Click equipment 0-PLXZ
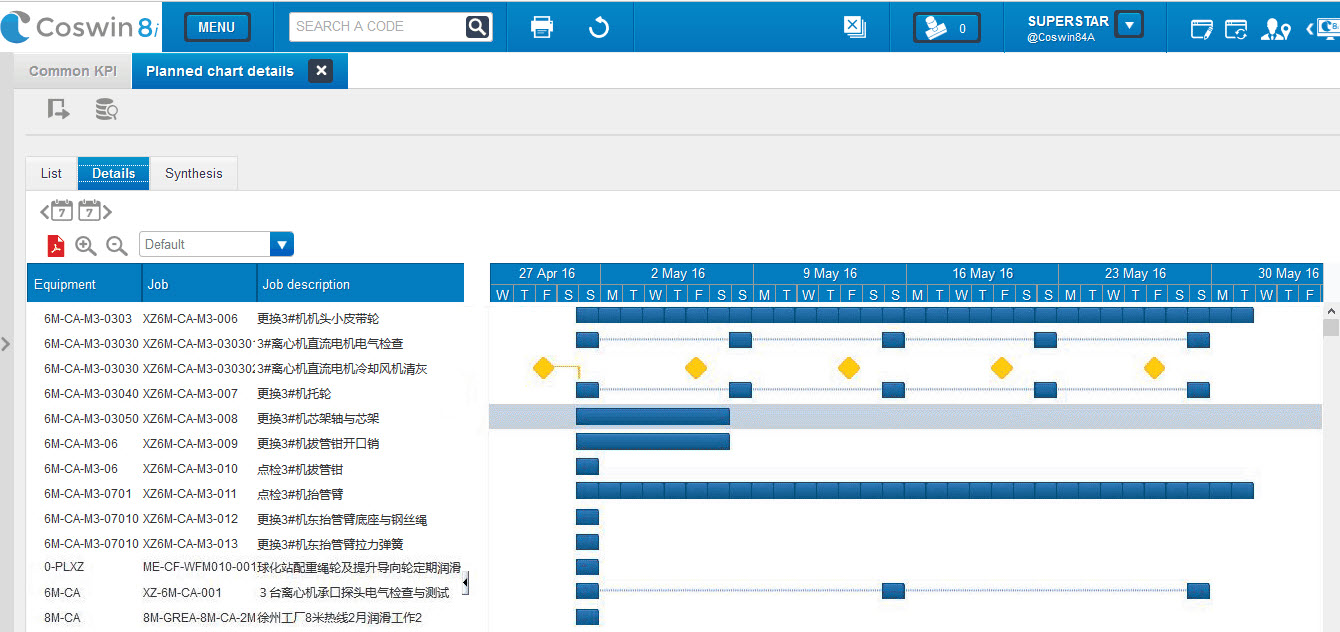Viewport: 1340px width, 632px height. 64,567
